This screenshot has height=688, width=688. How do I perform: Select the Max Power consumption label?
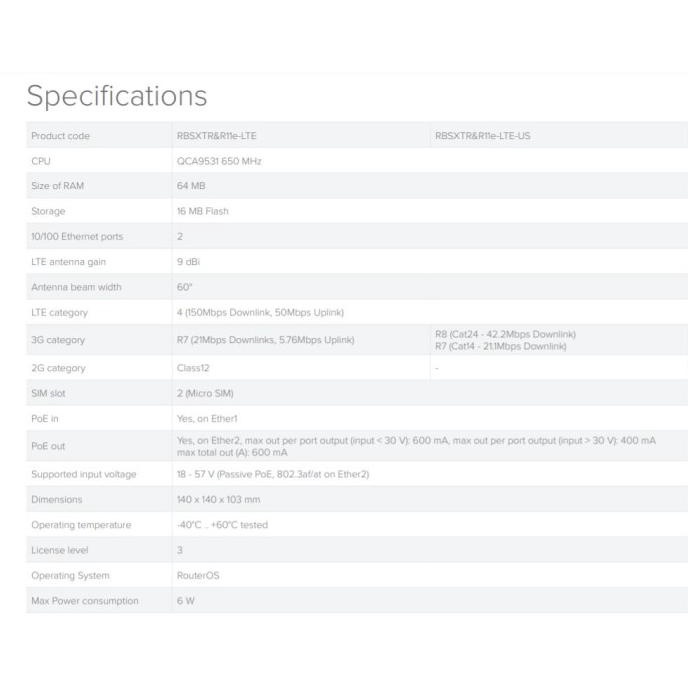pyautogui.click(x=85, y=601)
